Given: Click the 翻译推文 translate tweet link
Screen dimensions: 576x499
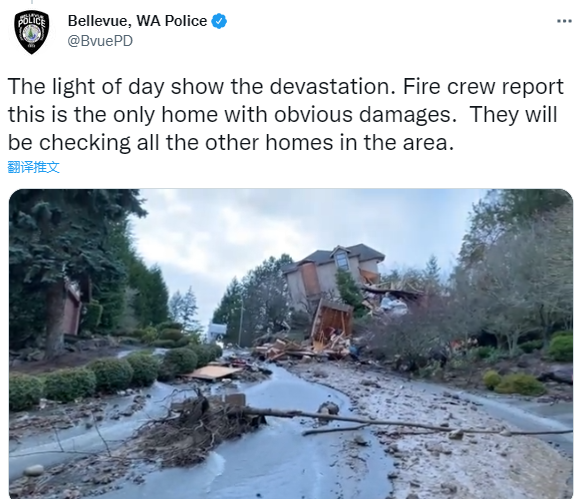Looking at the screenshot, I should (x=33, y=167).
